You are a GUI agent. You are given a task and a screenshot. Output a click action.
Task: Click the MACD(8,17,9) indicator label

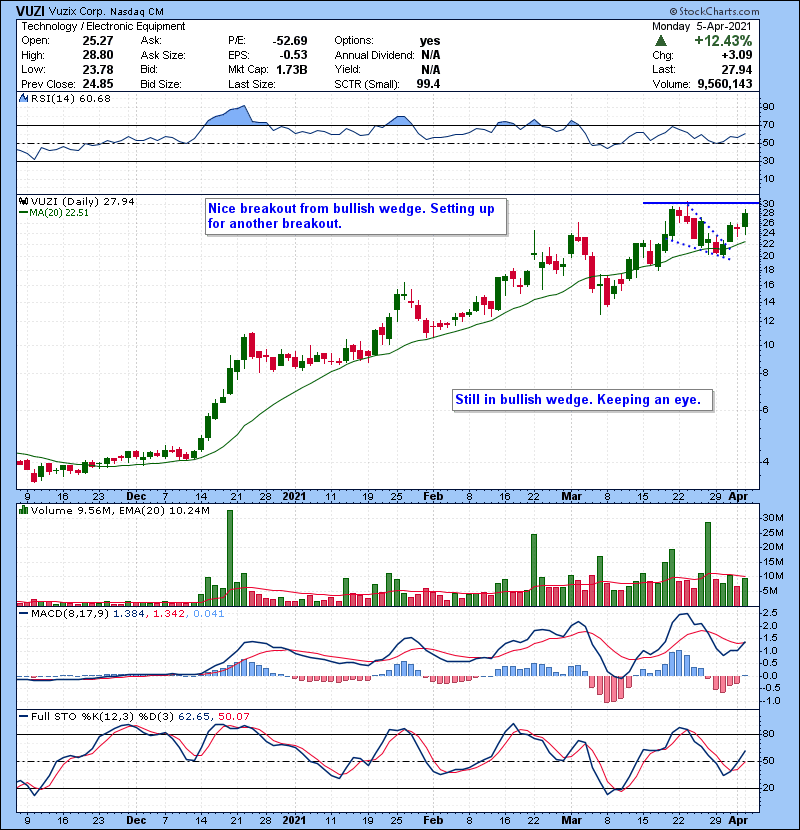(70, 614)
